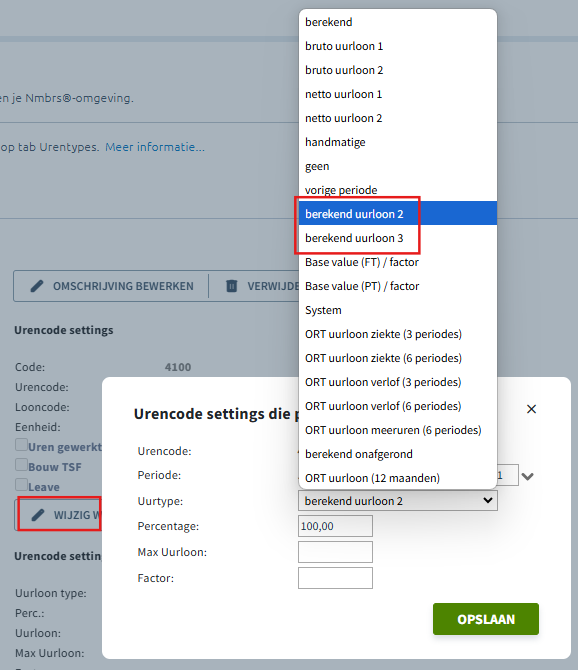Choose 'handmatige' in the dropdown list
This screenshot has height=670, width=578.
point(398,142)
